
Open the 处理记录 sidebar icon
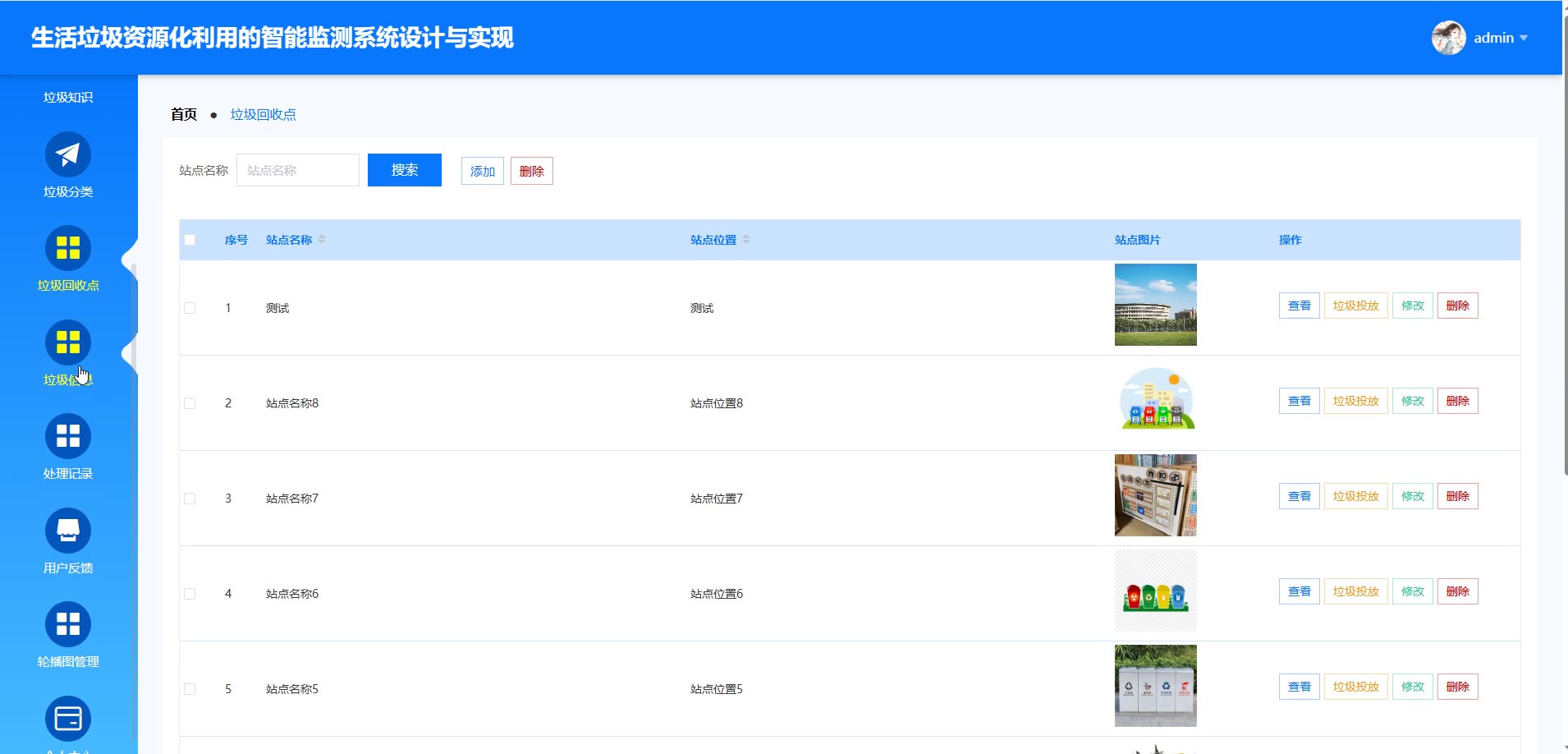pos(67,436)
